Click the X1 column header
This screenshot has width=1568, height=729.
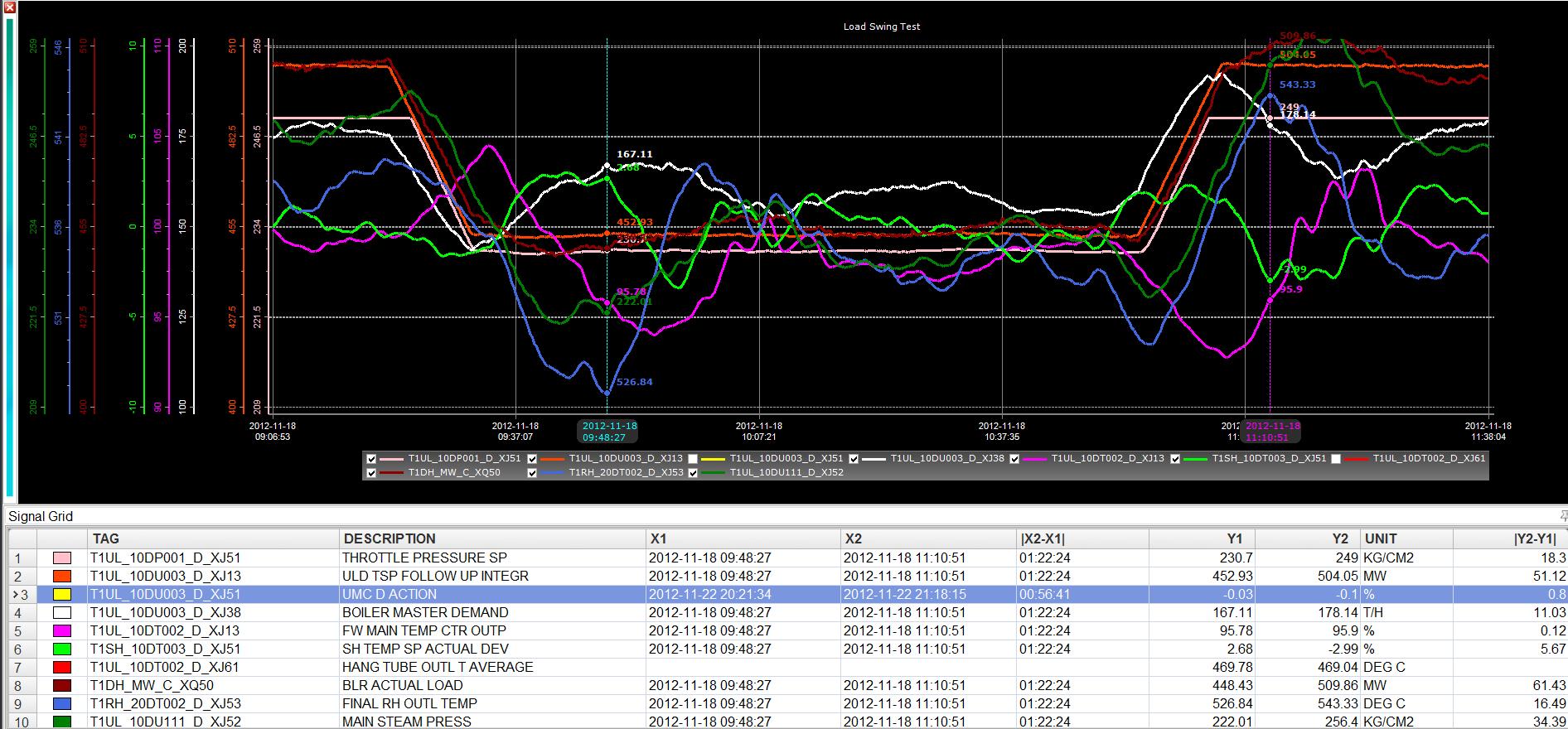coord(743,538)
